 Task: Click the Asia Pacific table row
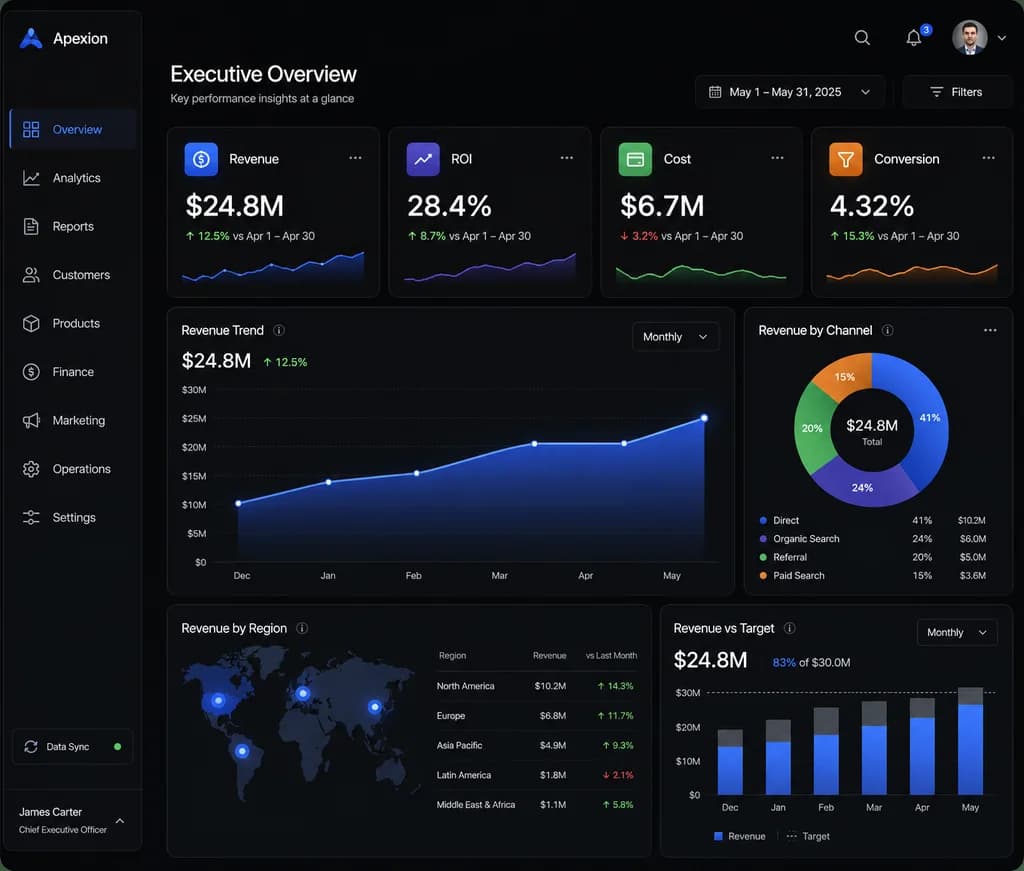pyautogui.click(x=536, y=745)
